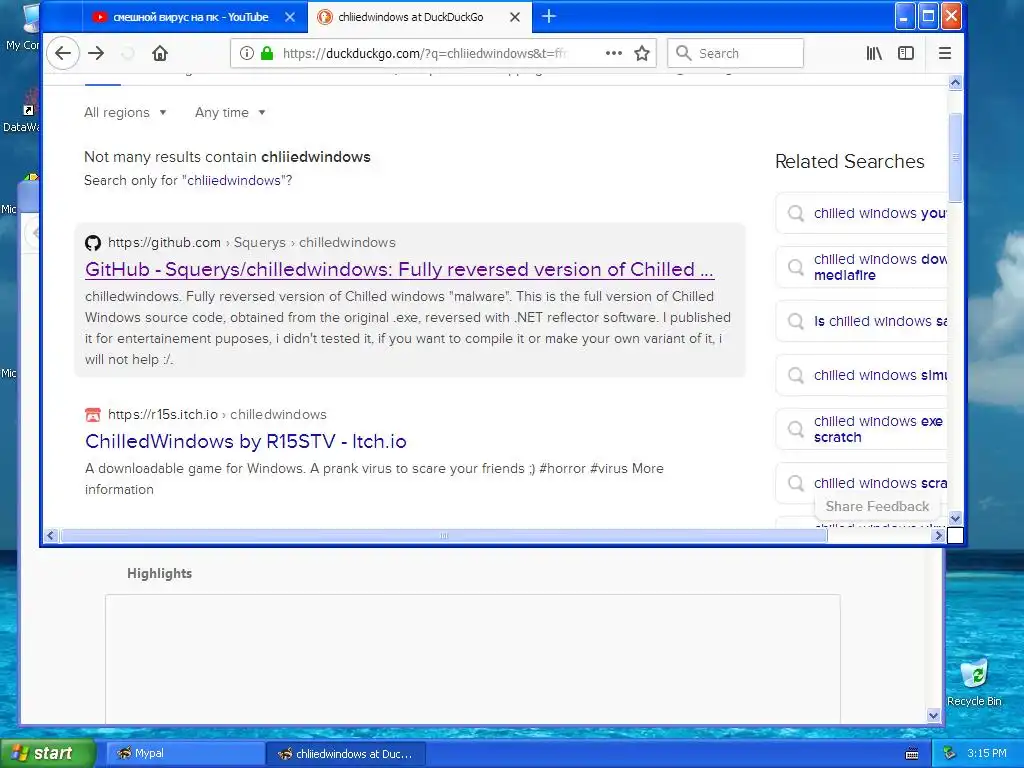Expand the Any time filter dropdown
Image resolution: width=1024 pixels, height=768 pixels.
click(x=230, y=112)
